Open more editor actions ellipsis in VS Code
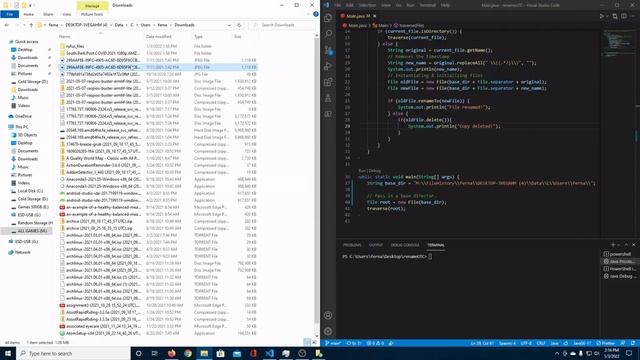 click(633, 16)
